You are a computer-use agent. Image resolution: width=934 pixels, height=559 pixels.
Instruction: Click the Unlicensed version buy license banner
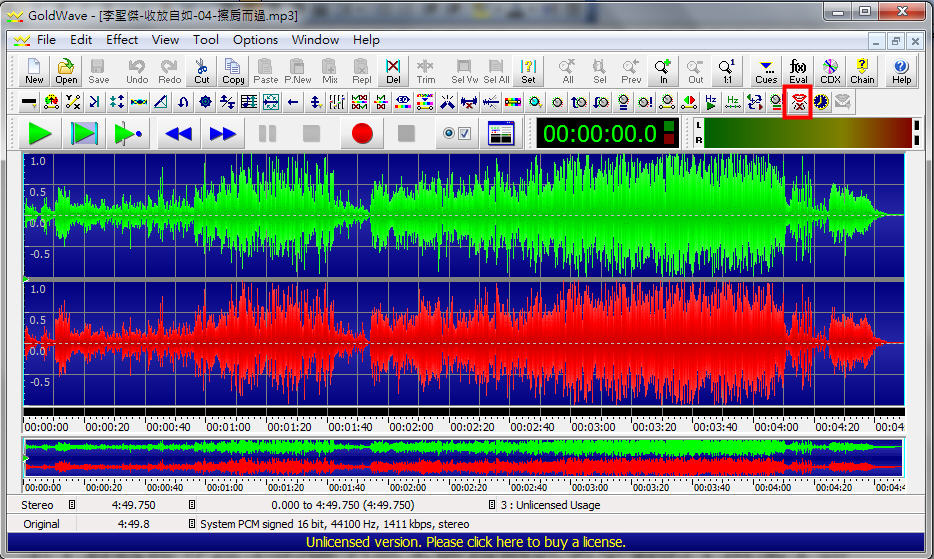click(466, 542)
